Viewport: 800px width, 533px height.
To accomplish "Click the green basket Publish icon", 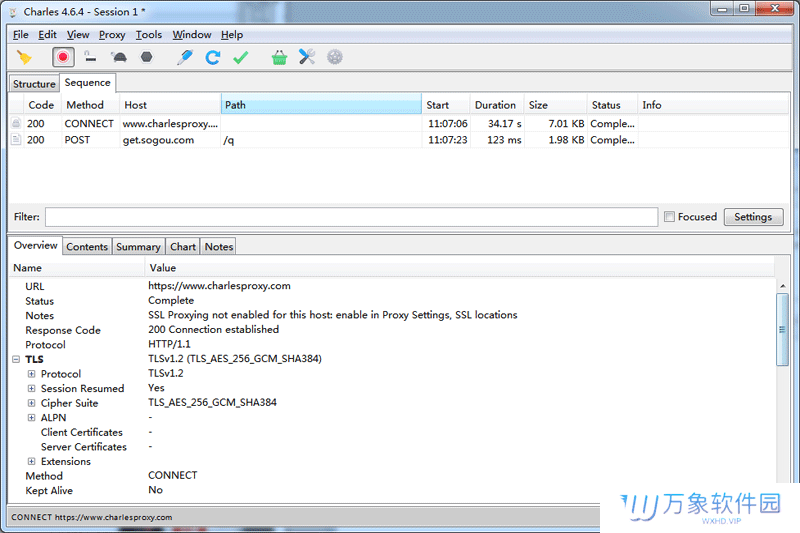I will tap(279, 57).
